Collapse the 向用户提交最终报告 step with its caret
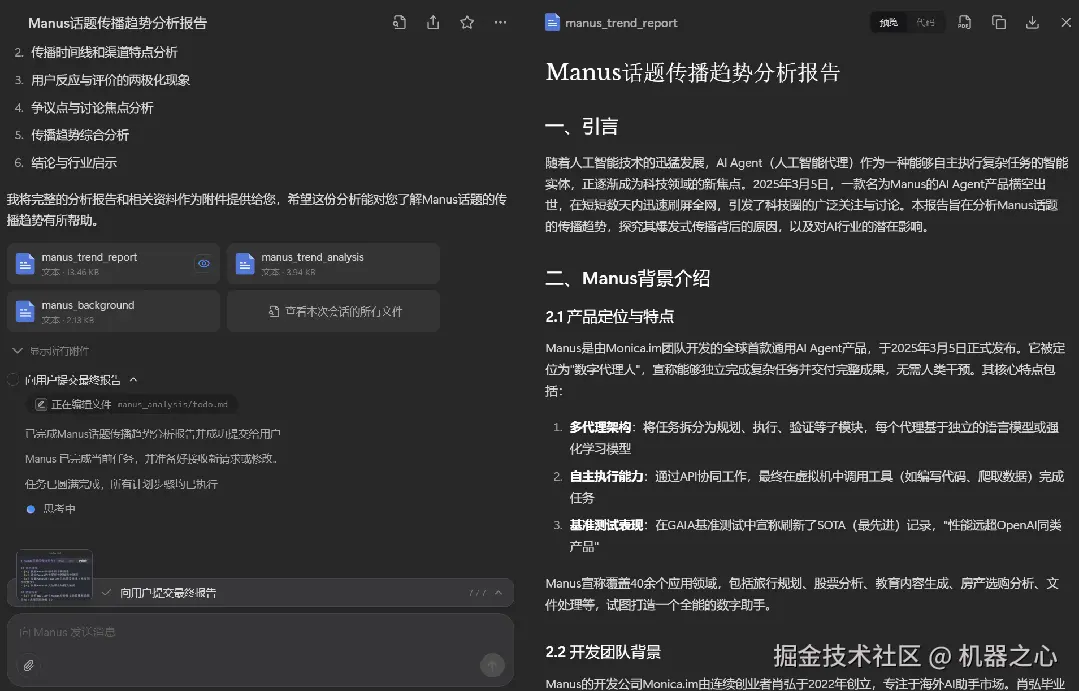Viewport: 1079px width, 691px height. [x=133, y=380]
